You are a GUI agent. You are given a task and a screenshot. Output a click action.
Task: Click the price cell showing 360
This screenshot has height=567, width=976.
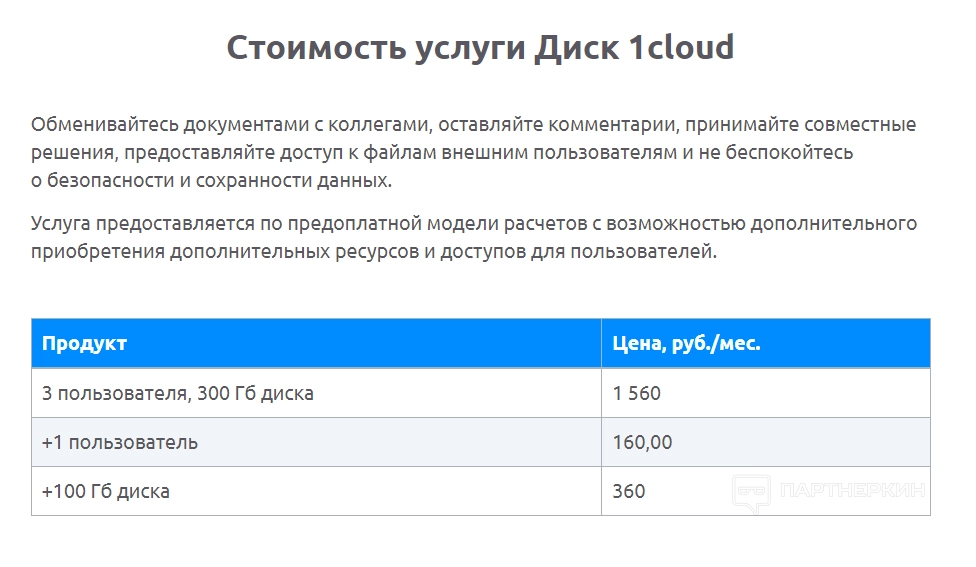629,491
